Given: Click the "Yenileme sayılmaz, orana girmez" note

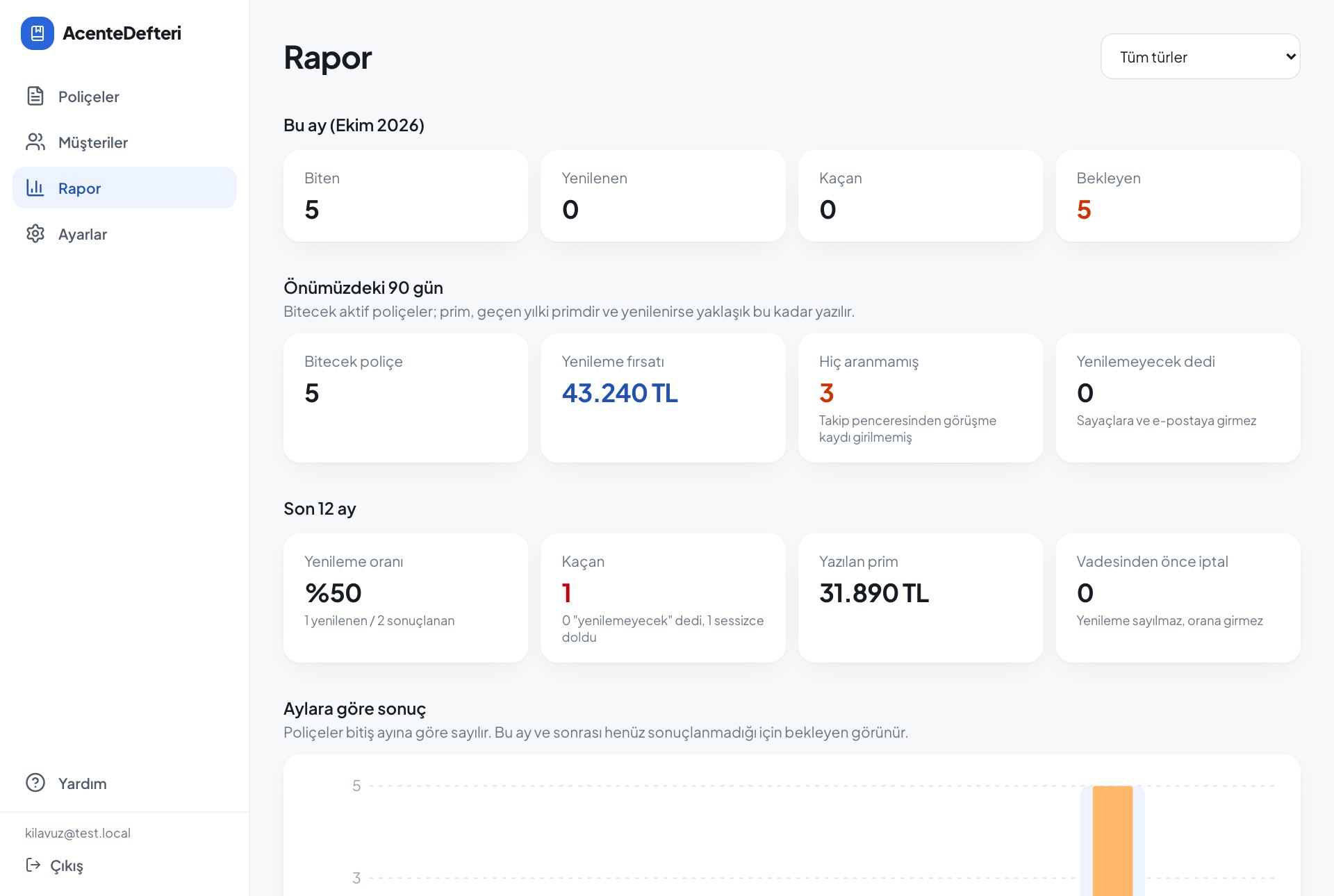Looking at the screenshot, I should [x=1170, y=620].
